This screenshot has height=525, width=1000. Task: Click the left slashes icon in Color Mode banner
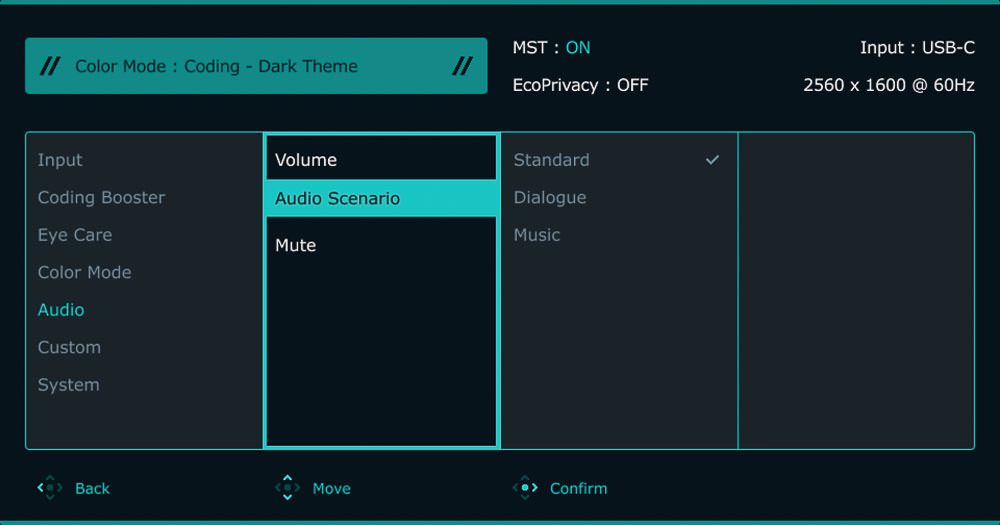pos(49,67)
